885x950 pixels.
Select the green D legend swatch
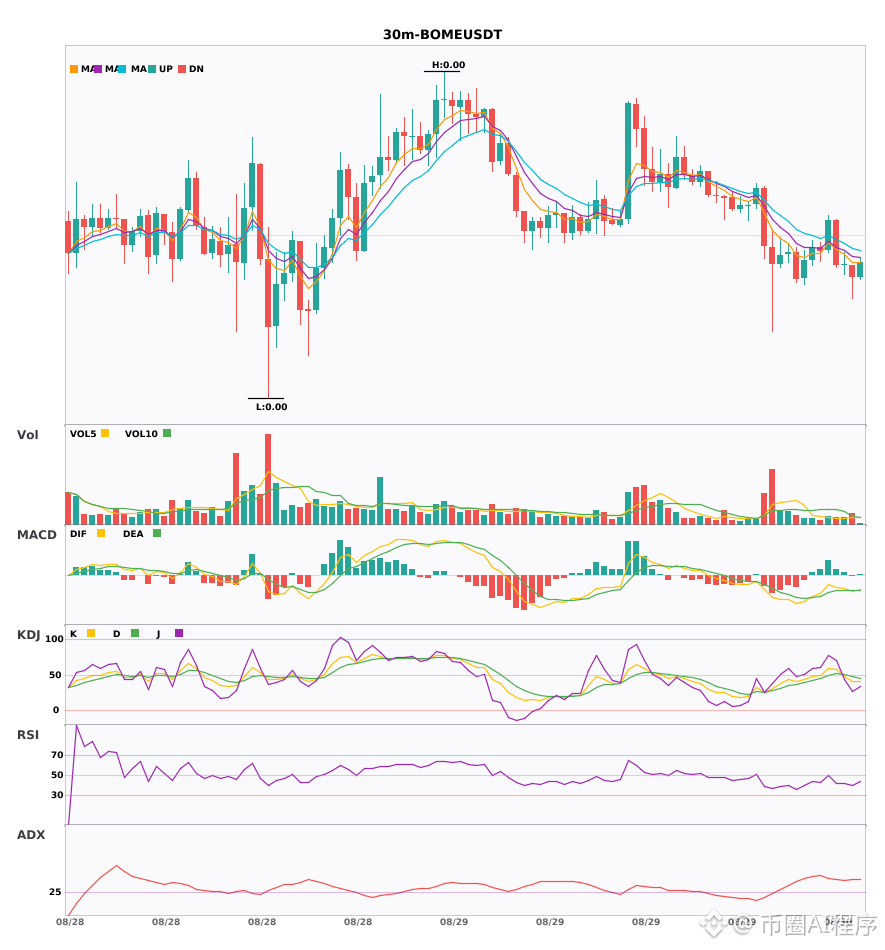coord(135,633)
